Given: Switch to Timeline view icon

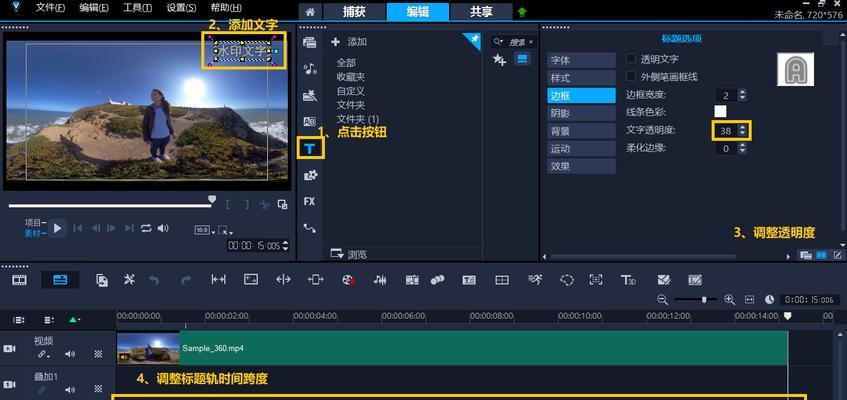Looking at the screenshot, I should tap(60, 279).
